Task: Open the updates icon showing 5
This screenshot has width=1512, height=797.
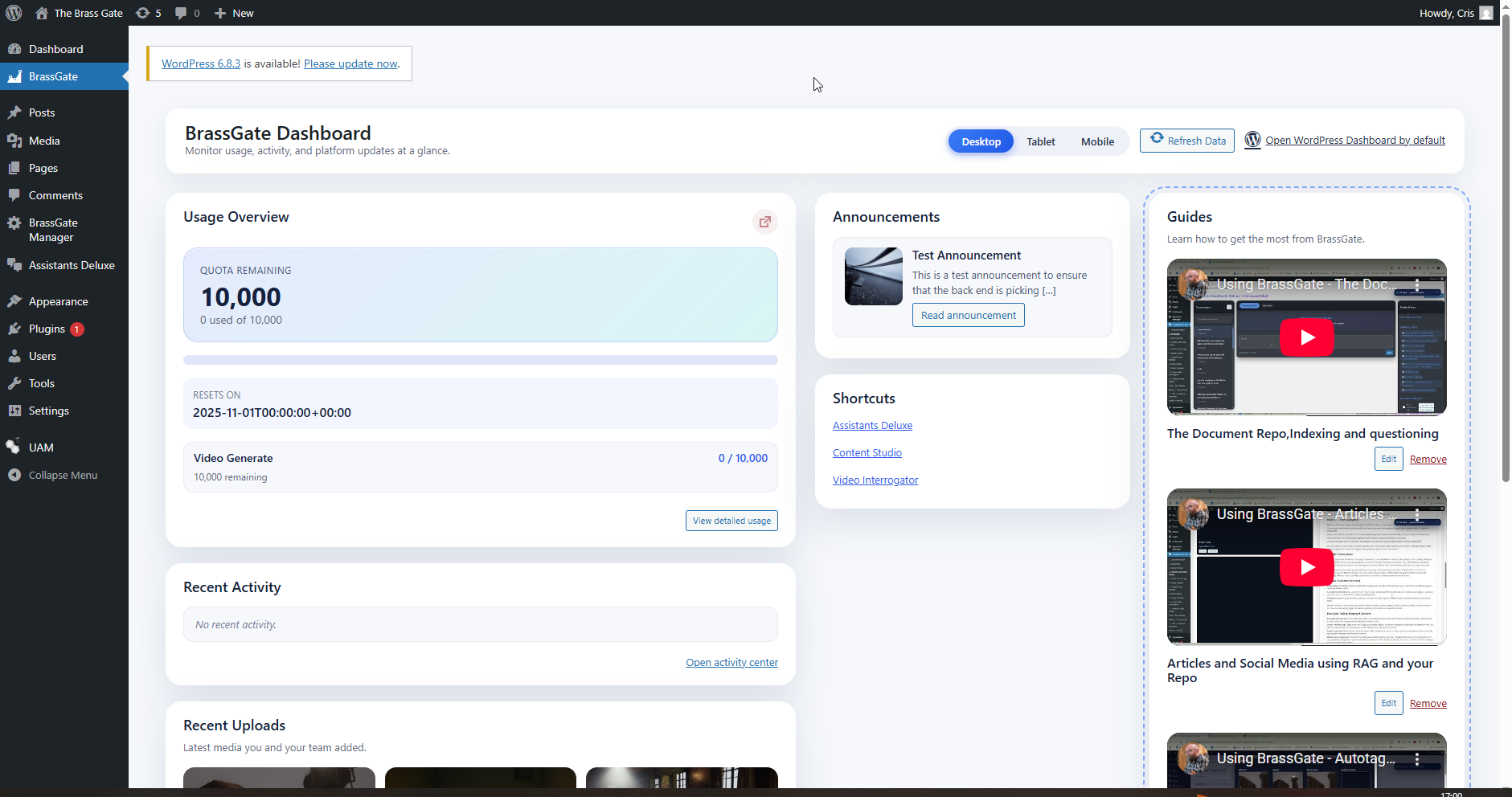Action: click(148, 13)
